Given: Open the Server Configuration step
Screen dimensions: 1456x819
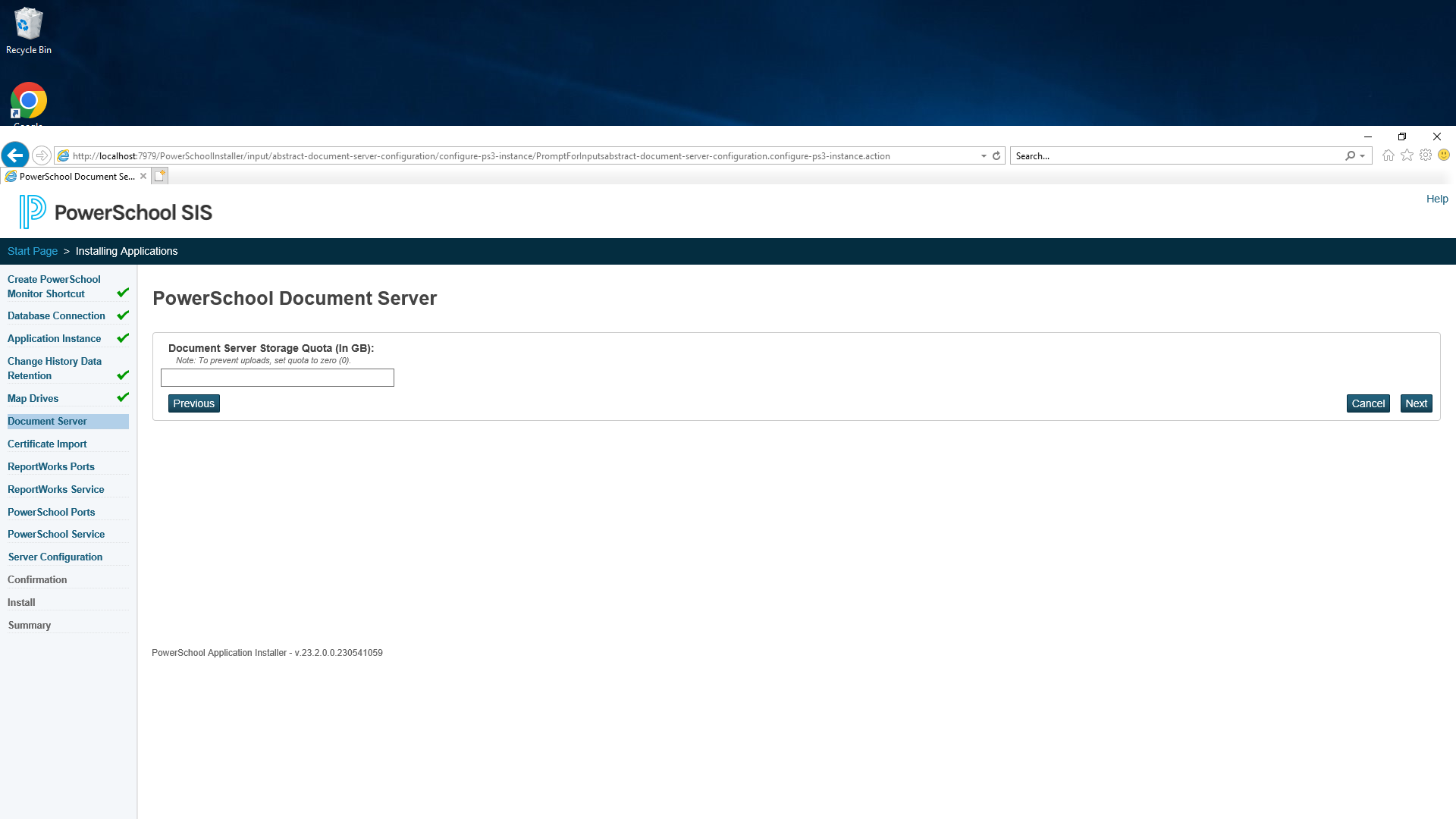Looking at the screenshot, I should tap(55, 557).
